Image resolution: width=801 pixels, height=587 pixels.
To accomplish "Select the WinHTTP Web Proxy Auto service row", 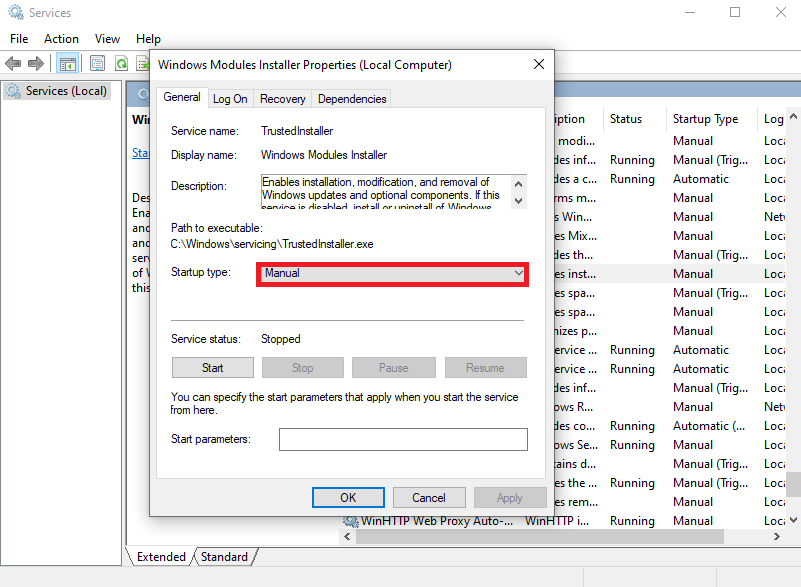I will pos(562,521).
